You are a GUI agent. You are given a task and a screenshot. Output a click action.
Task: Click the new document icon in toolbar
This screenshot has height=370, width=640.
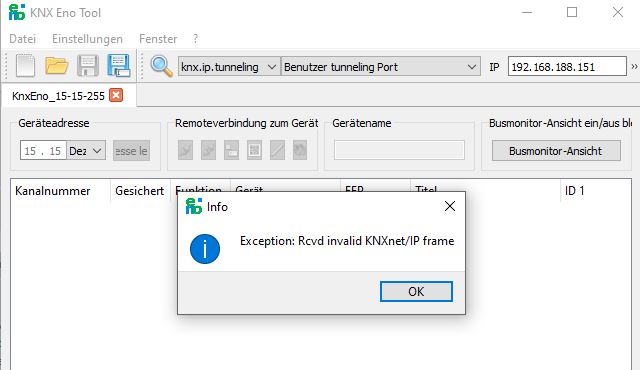tap(25, 66)
